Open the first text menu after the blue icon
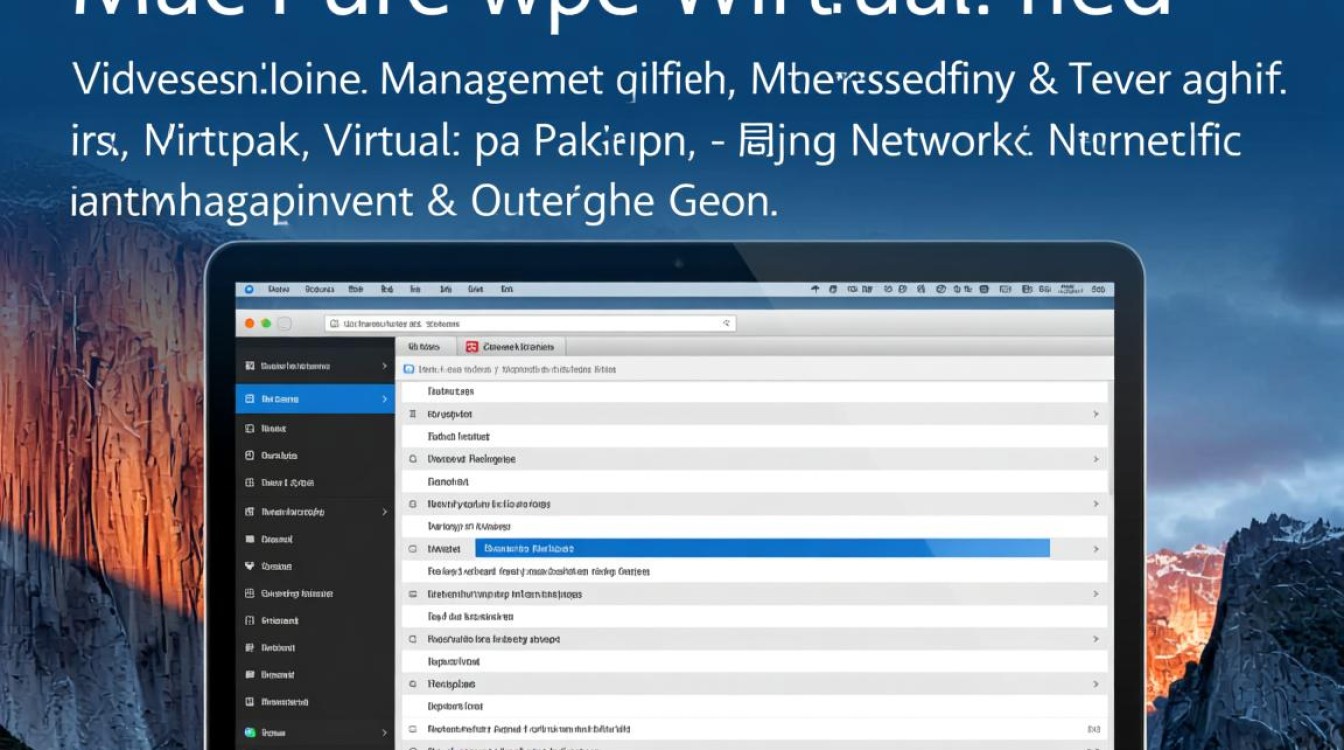 point(278,289)
